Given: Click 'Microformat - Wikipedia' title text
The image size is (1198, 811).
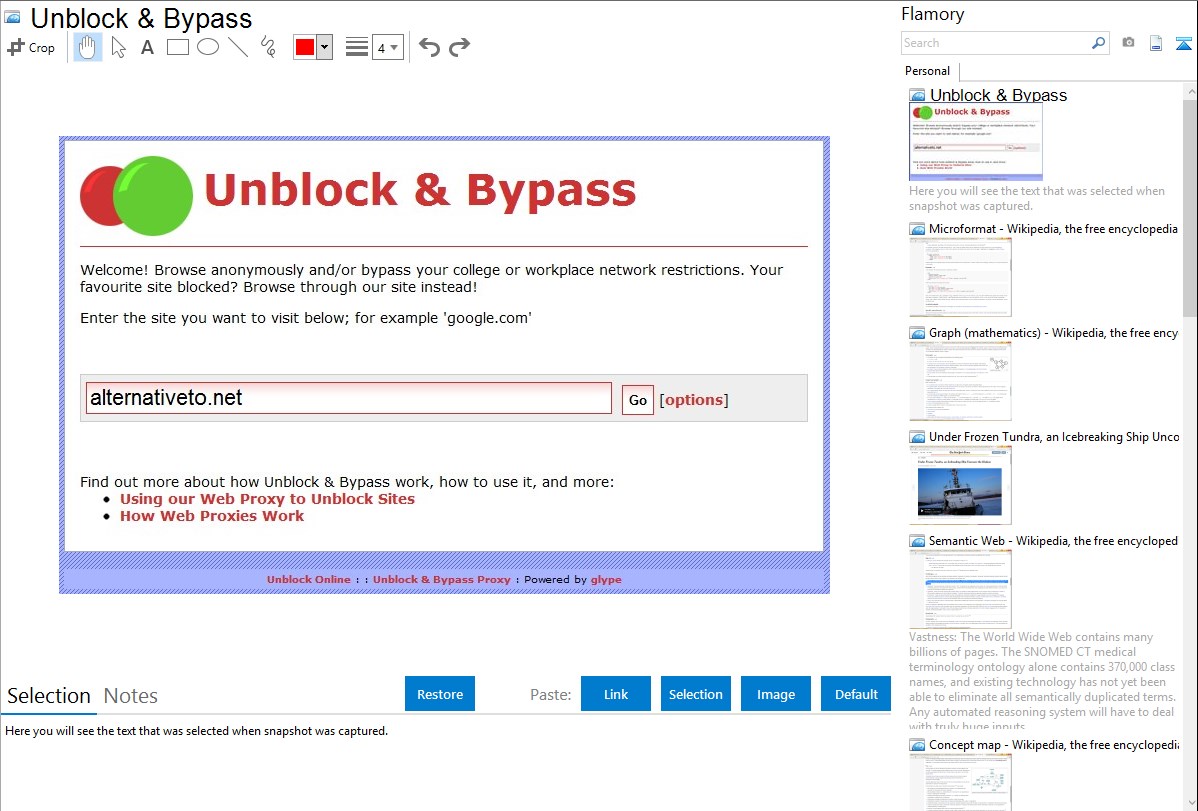Looking at the screenshot, I should coord(1053,229).
